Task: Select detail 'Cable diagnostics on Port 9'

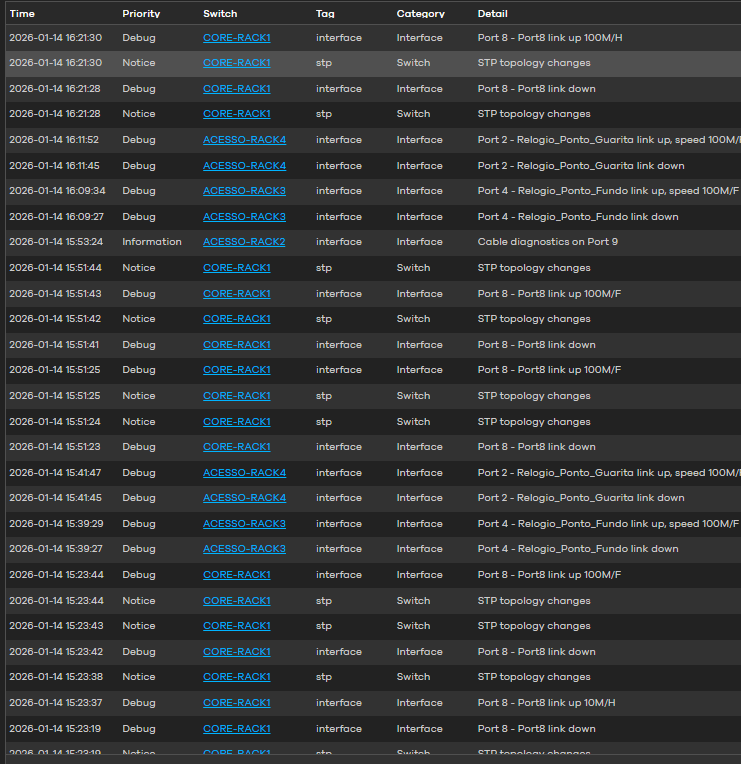Action: [x=548, y=242]
